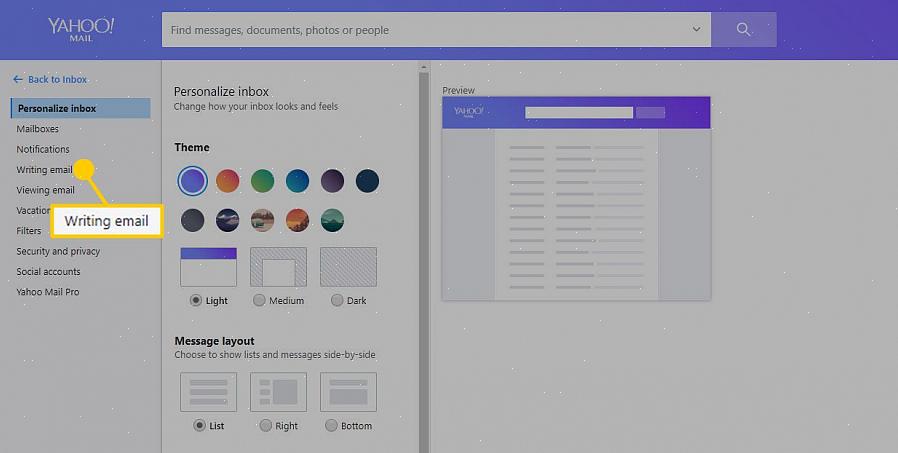Open the Filters settings
The height and width of the screenshot is (453, 898).
coord(29,231)
